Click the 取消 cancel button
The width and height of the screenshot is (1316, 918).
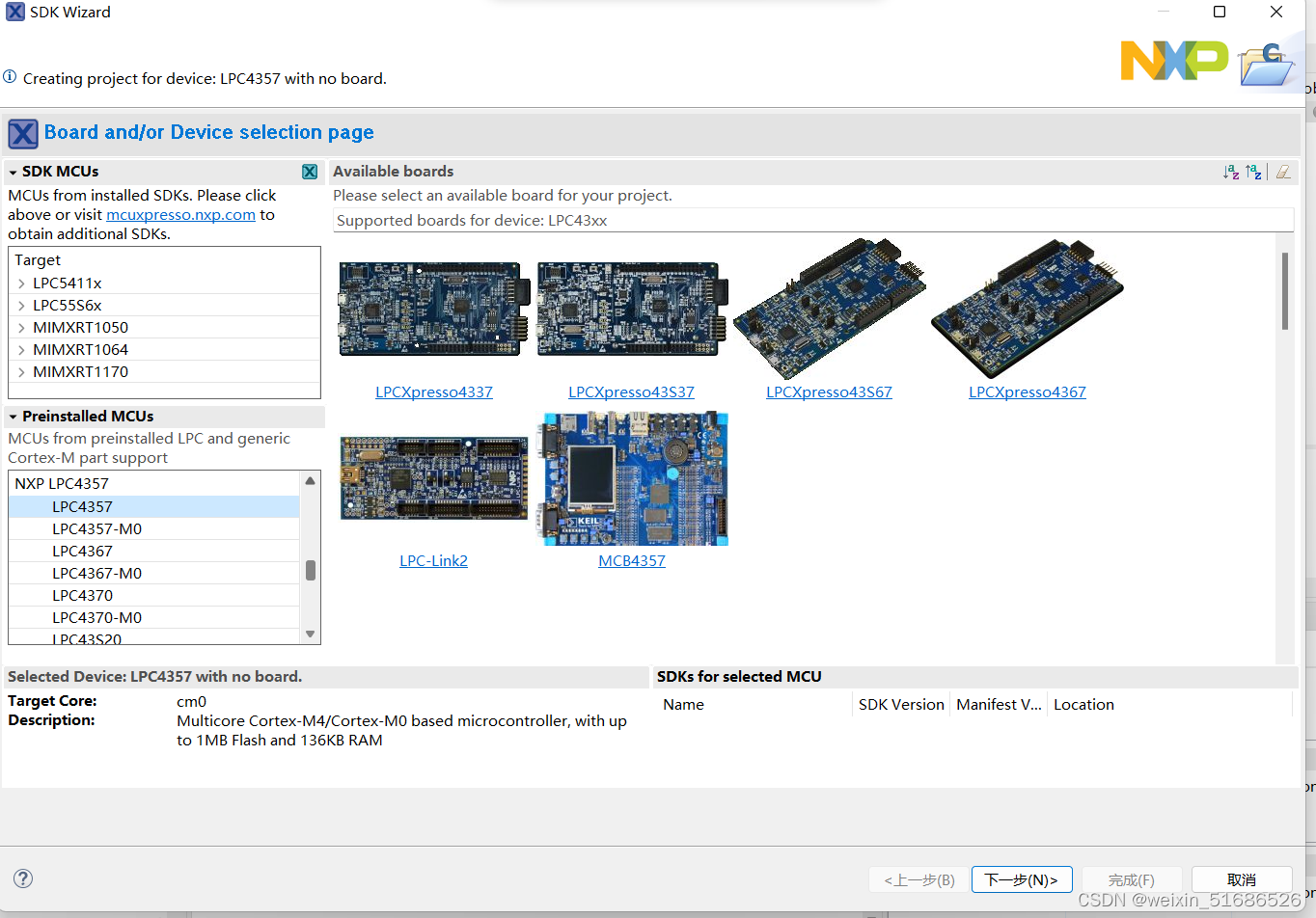click(1241, 878)
